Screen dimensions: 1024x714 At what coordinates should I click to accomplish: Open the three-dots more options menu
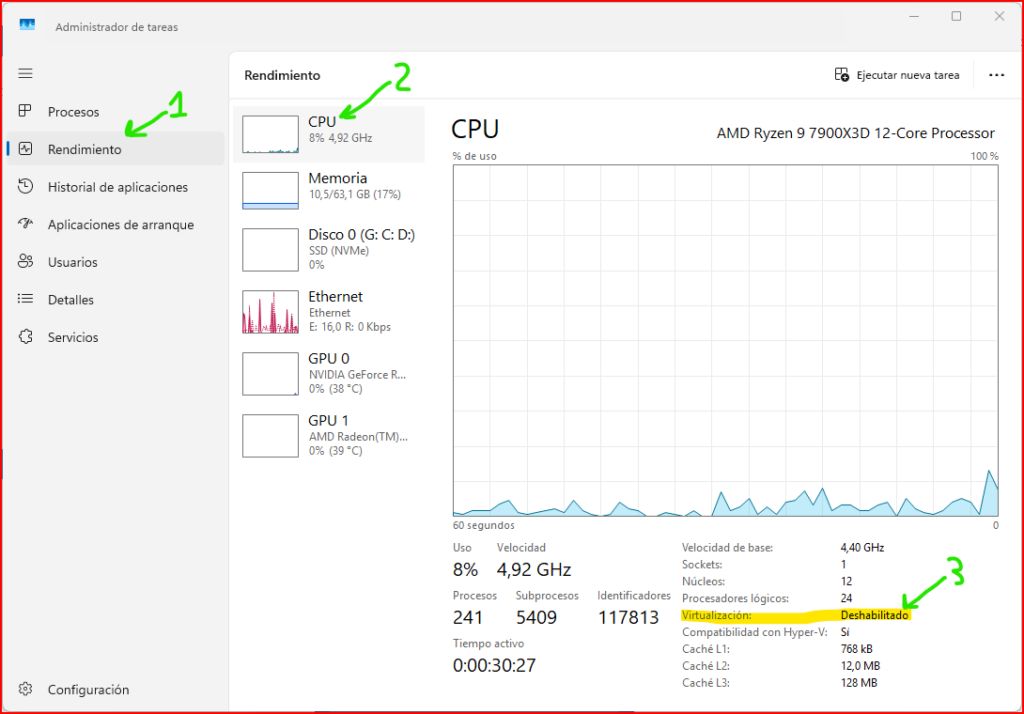click(x=995, y=75)
